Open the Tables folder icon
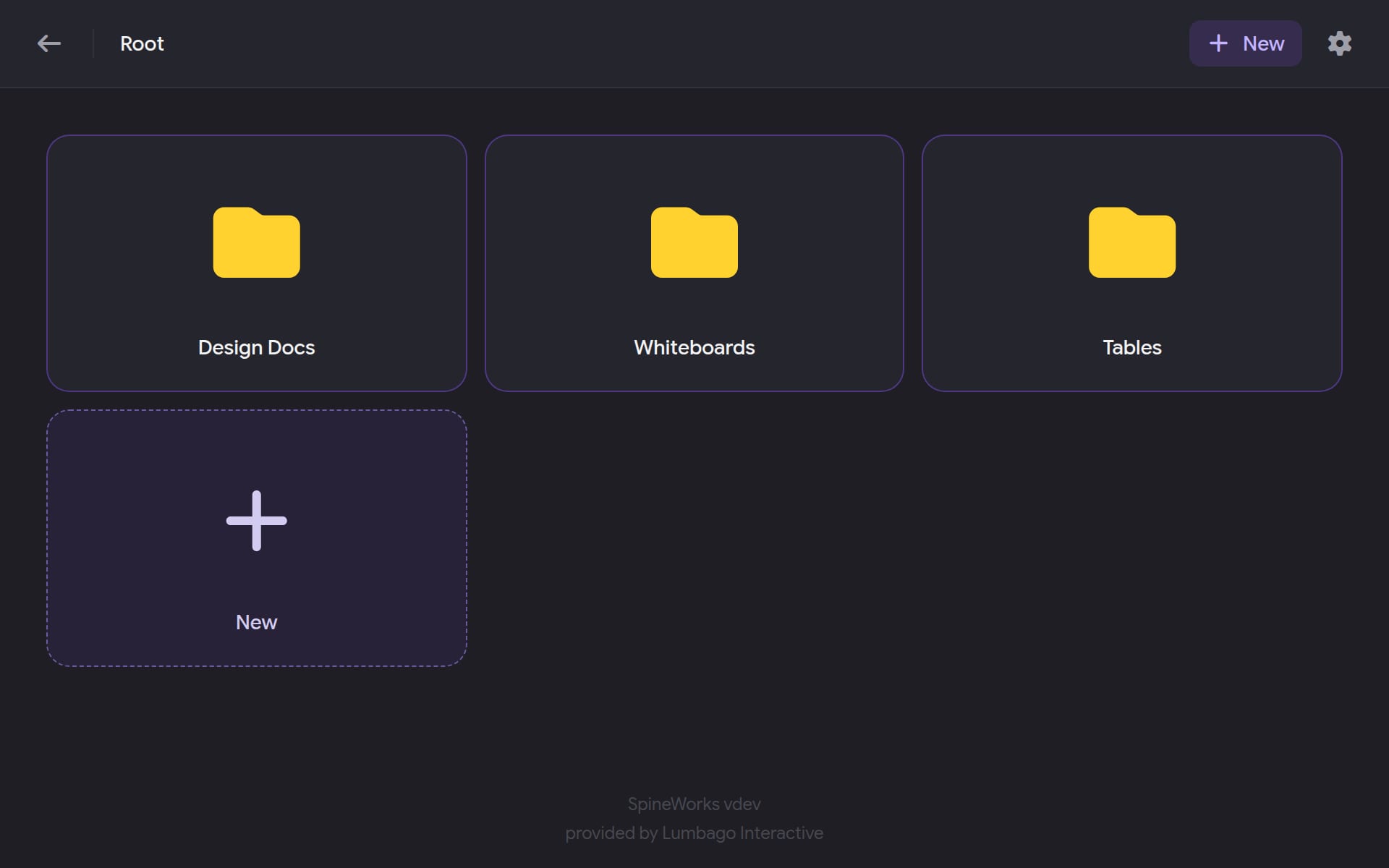The height and width of the screenshot is (868, 1389). pos(1131,242)
